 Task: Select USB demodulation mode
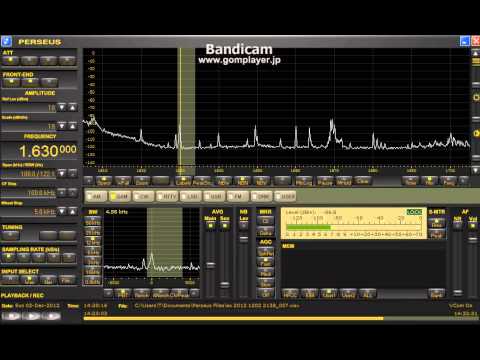pos(215,196)
